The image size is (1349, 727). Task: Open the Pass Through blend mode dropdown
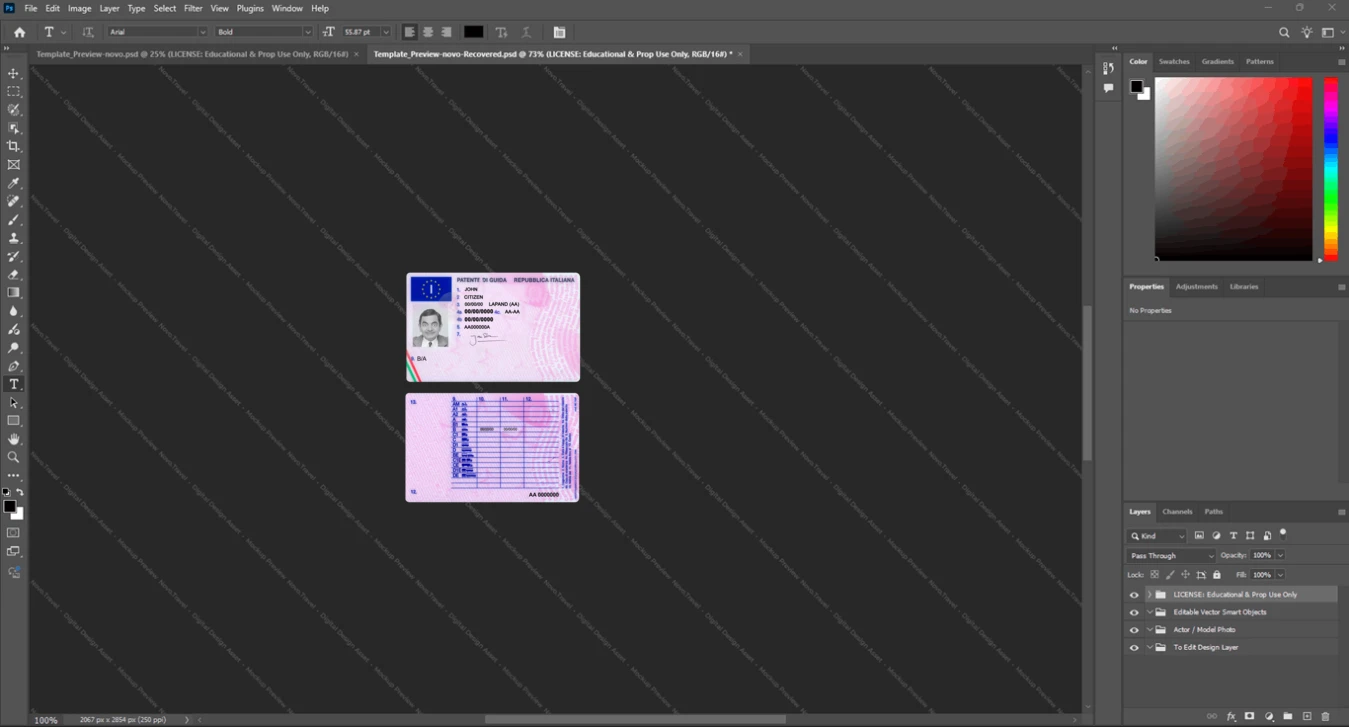pos(1171,556)
